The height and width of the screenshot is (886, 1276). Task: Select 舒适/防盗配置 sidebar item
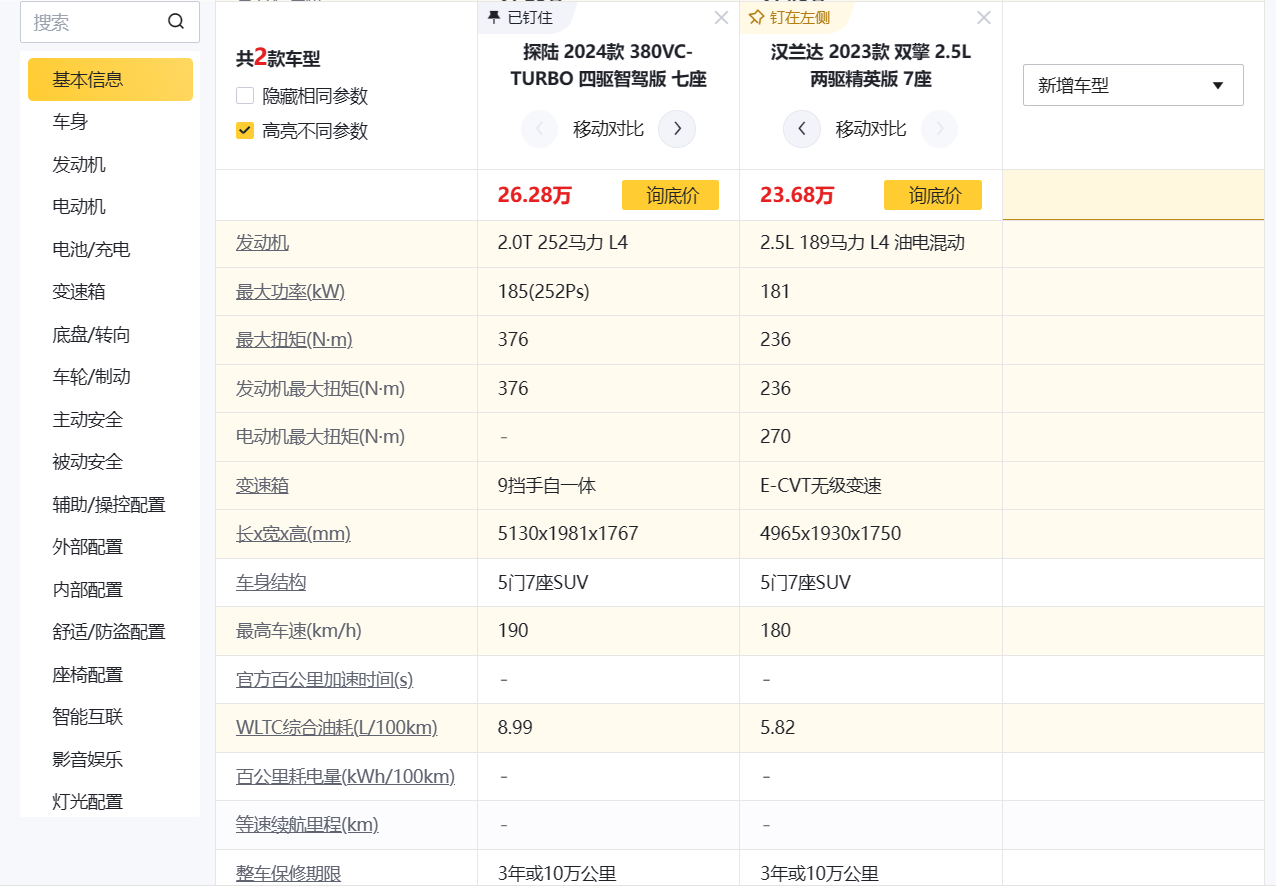tap(109, 632)
